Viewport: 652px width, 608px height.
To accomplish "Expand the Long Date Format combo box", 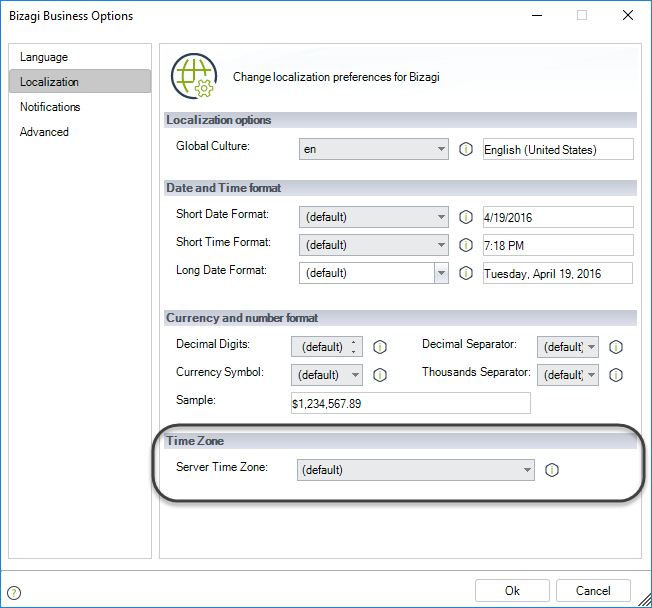I will coord(441,273).
